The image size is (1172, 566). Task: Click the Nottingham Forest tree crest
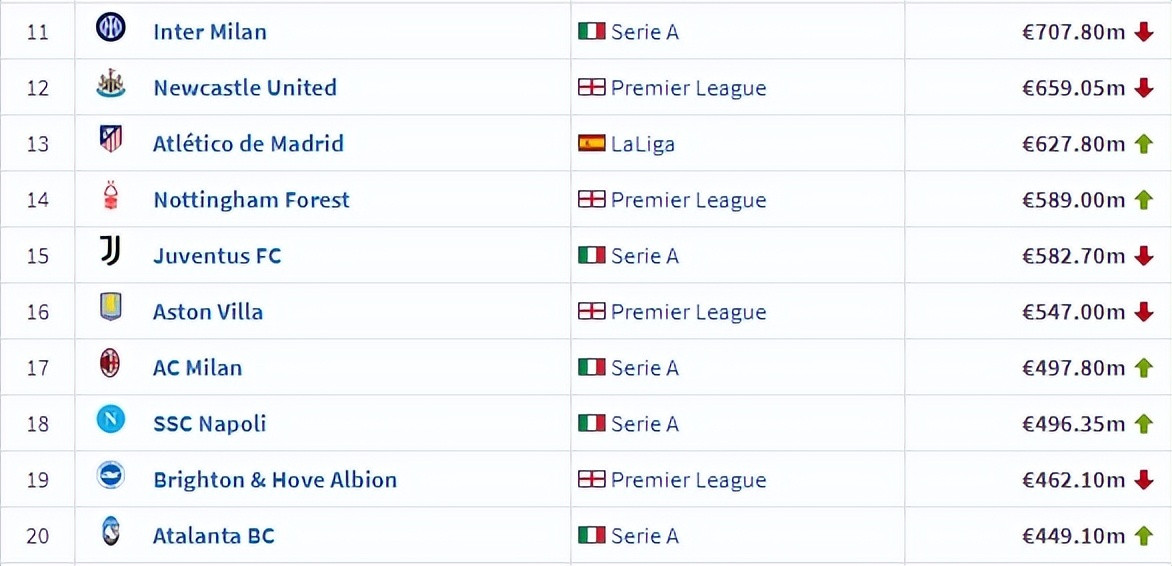111,196
